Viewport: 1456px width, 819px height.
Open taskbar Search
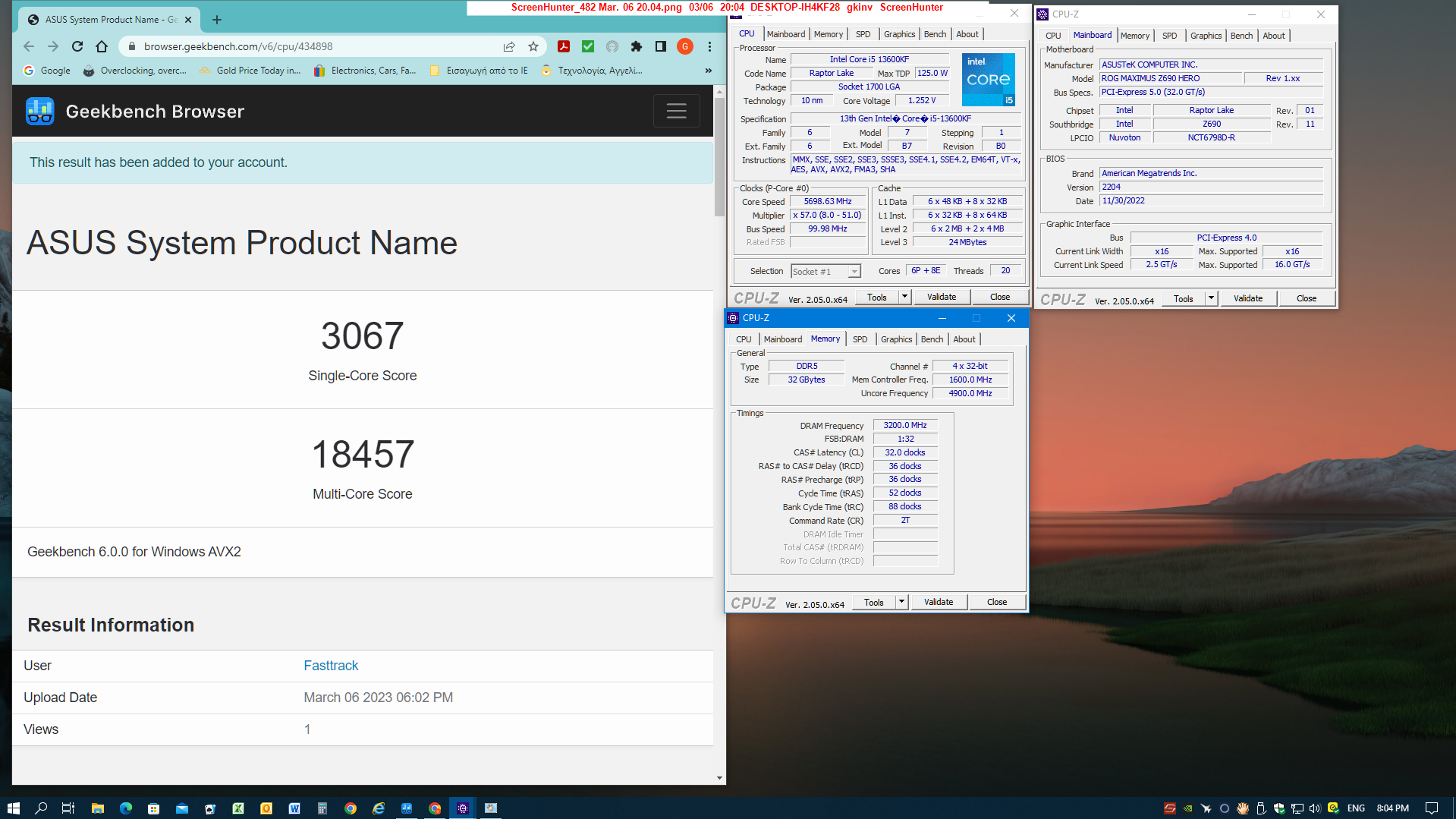point(41,808)
